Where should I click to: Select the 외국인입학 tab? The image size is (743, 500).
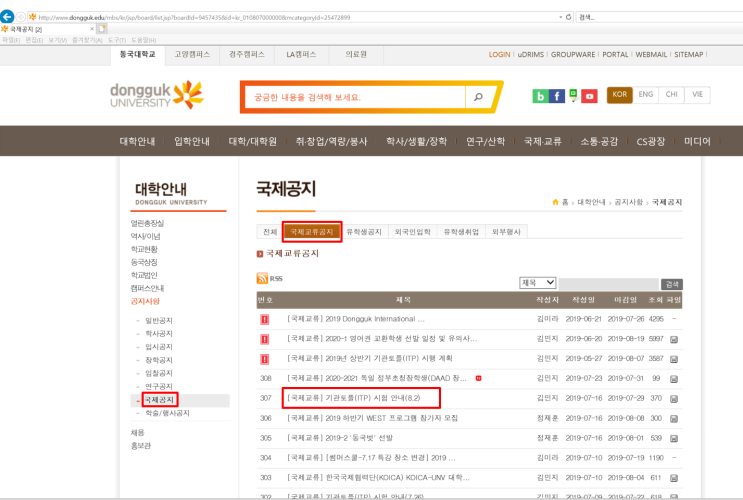tap(413, 232)
